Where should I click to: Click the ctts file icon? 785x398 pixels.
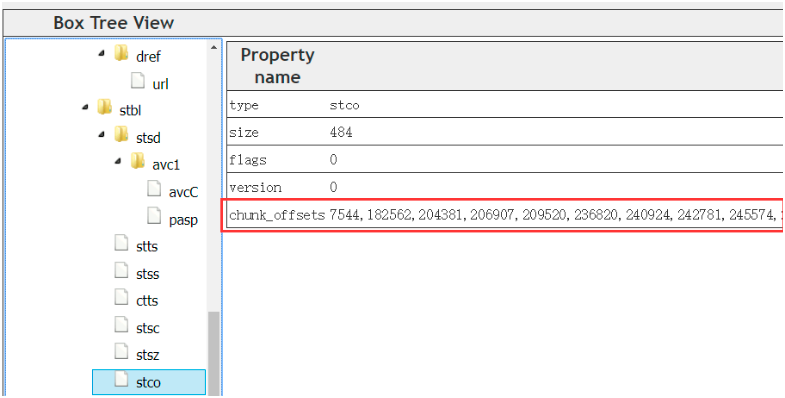[x=121, y=297]
